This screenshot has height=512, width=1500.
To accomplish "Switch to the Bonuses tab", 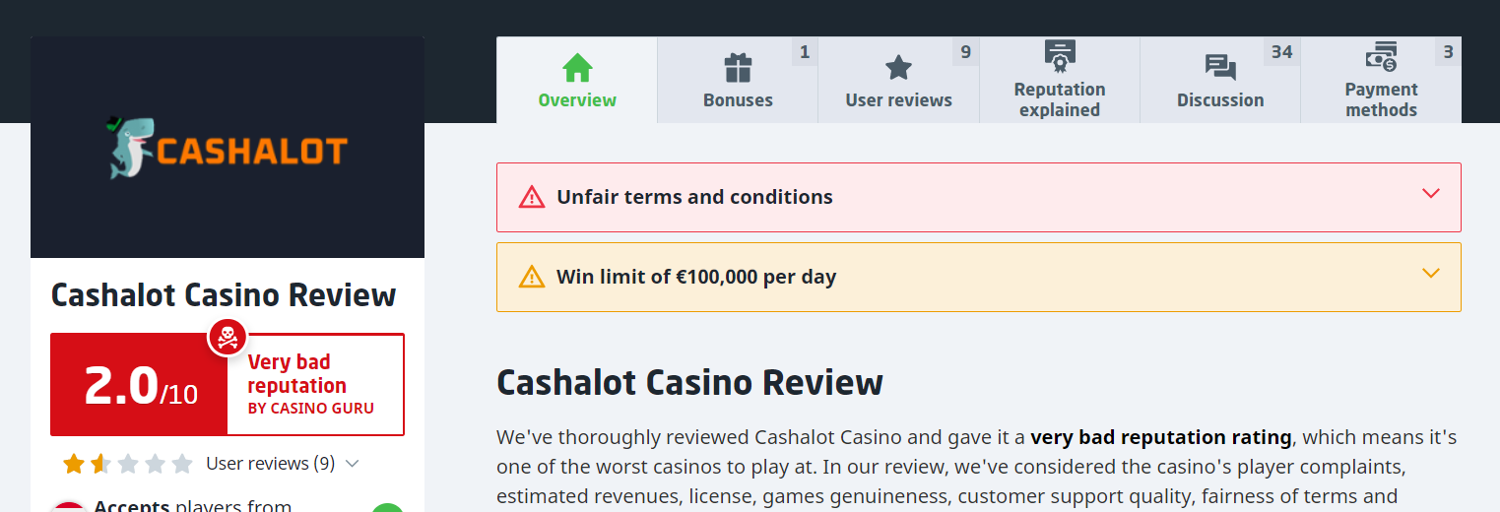I will [738, 80].
